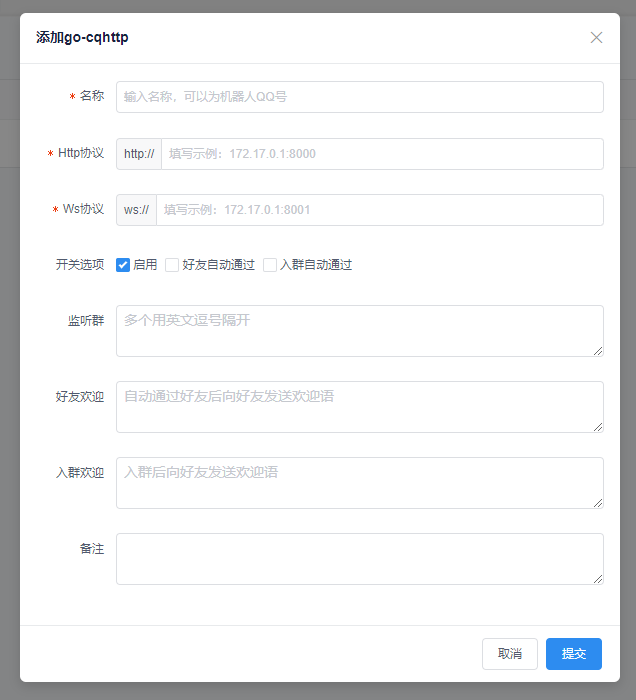
Task: Click the 好友欢迎 textarea
Action: [x=360, y=407]
